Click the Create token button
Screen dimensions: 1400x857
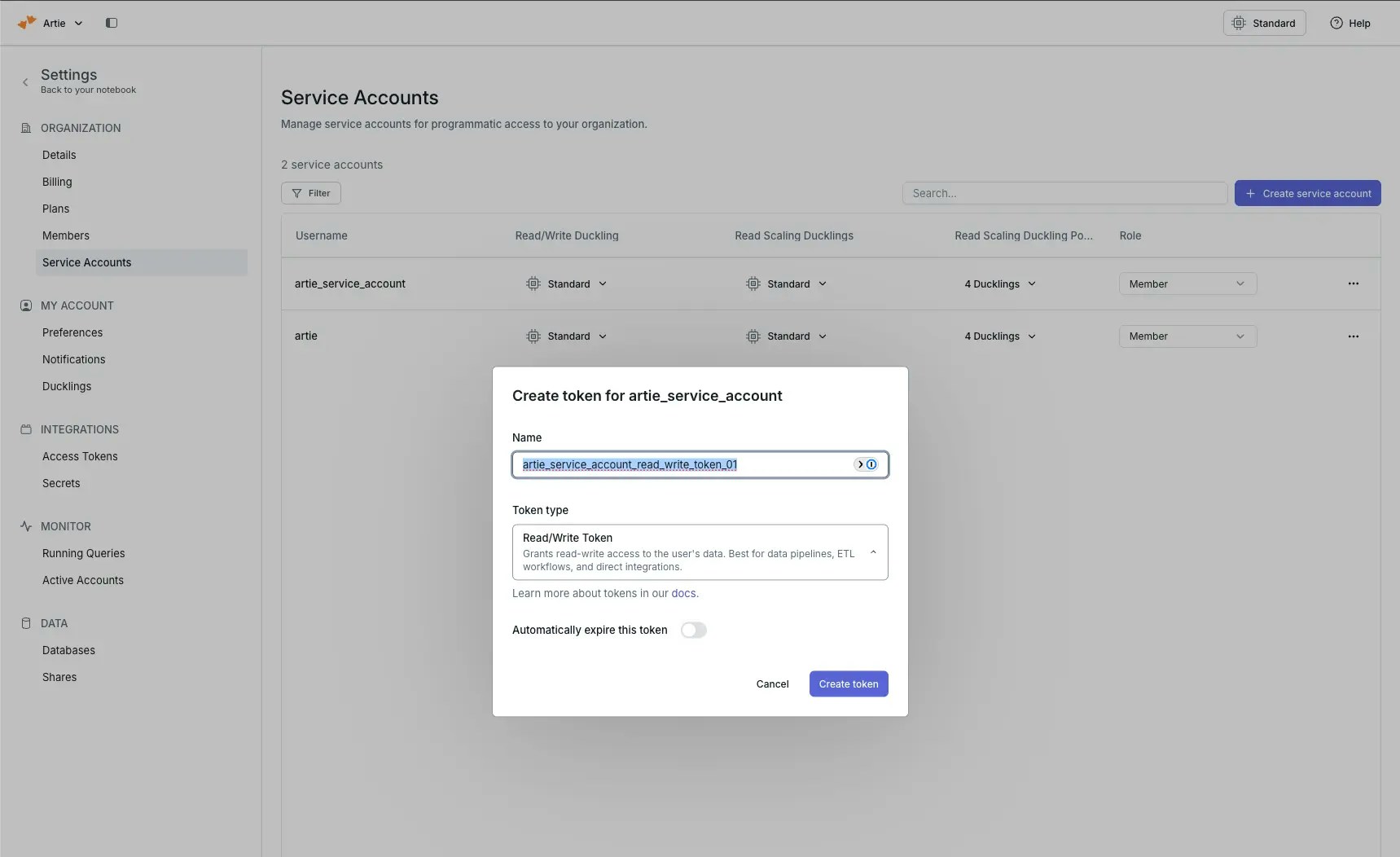coord(848,683)
